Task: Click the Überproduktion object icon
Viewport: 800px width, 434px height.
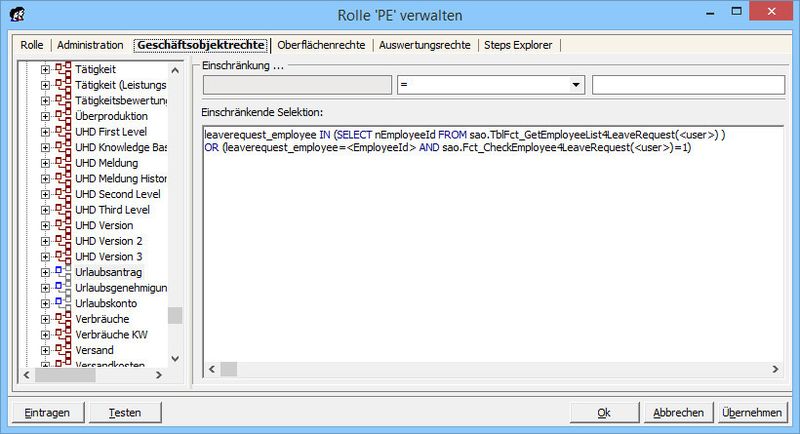Action: 63,116
